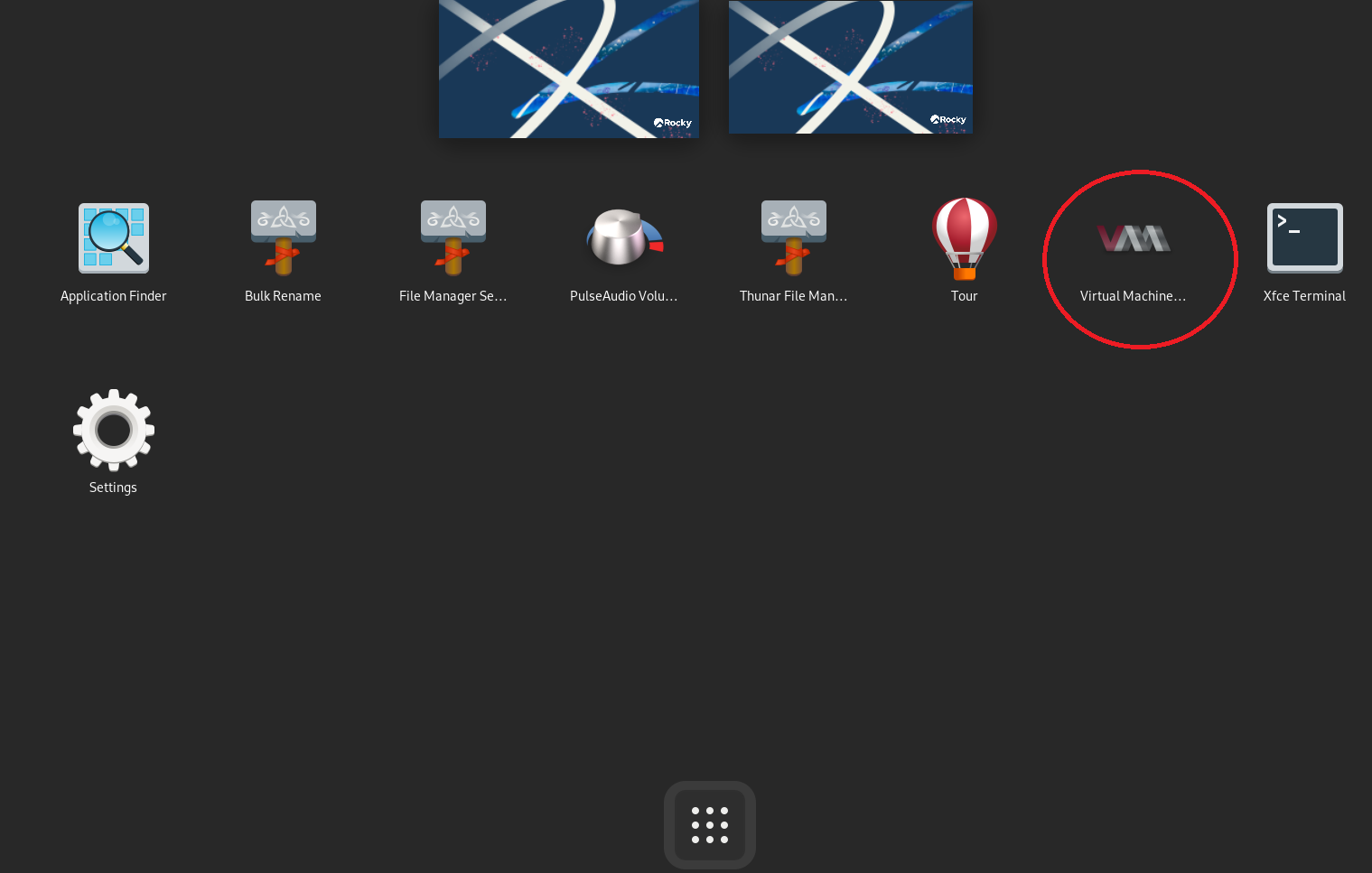Open the Application Finder magnifier icon
The width and height of the screenshot is (1372, 873).
click(114, 238)
